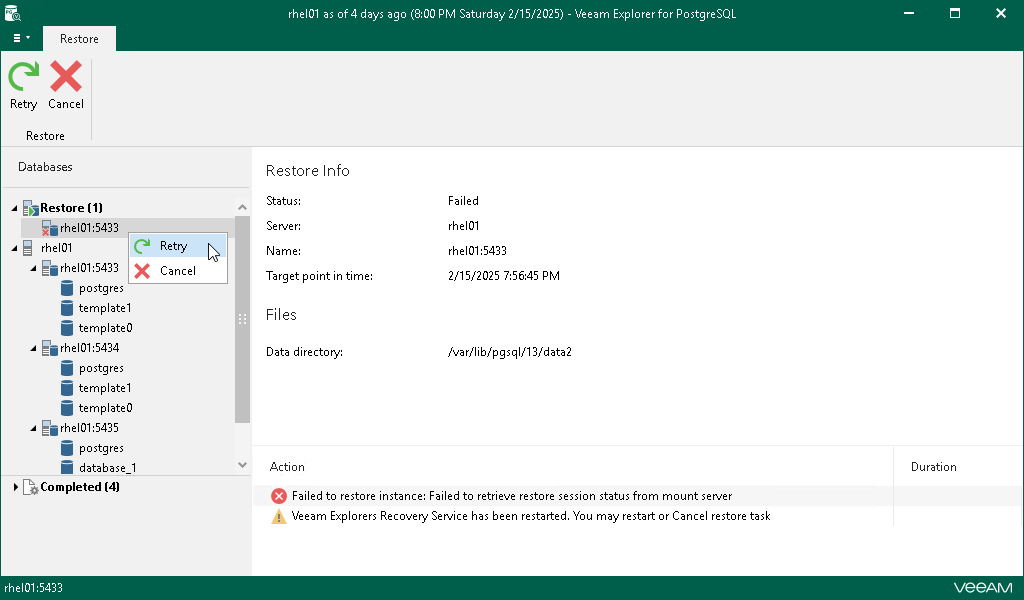The height and width of the screenshot is (600, 1024).
Task: Collapse the rhel01:5435 instance node
Action: (33, 429)
